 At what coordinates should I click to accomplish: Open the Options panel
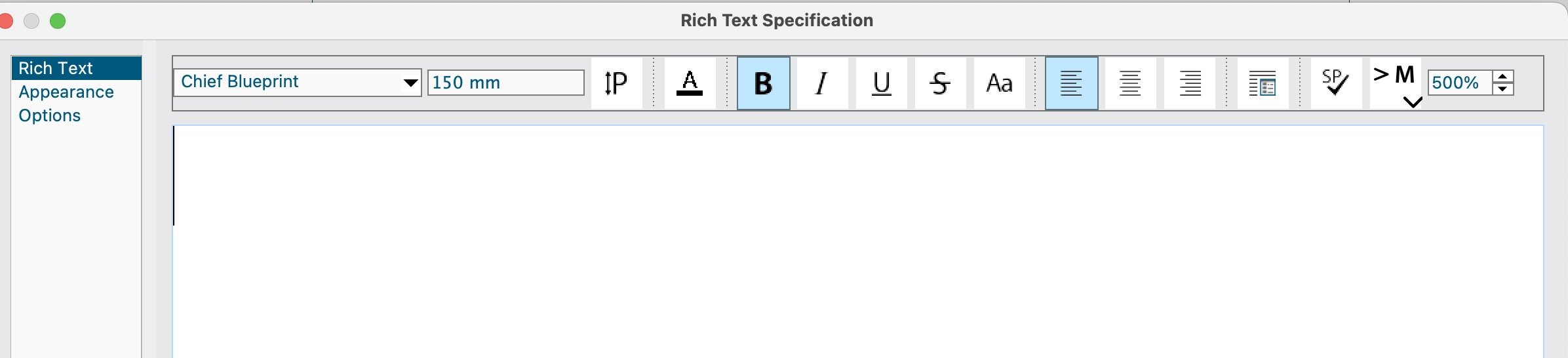50,115
